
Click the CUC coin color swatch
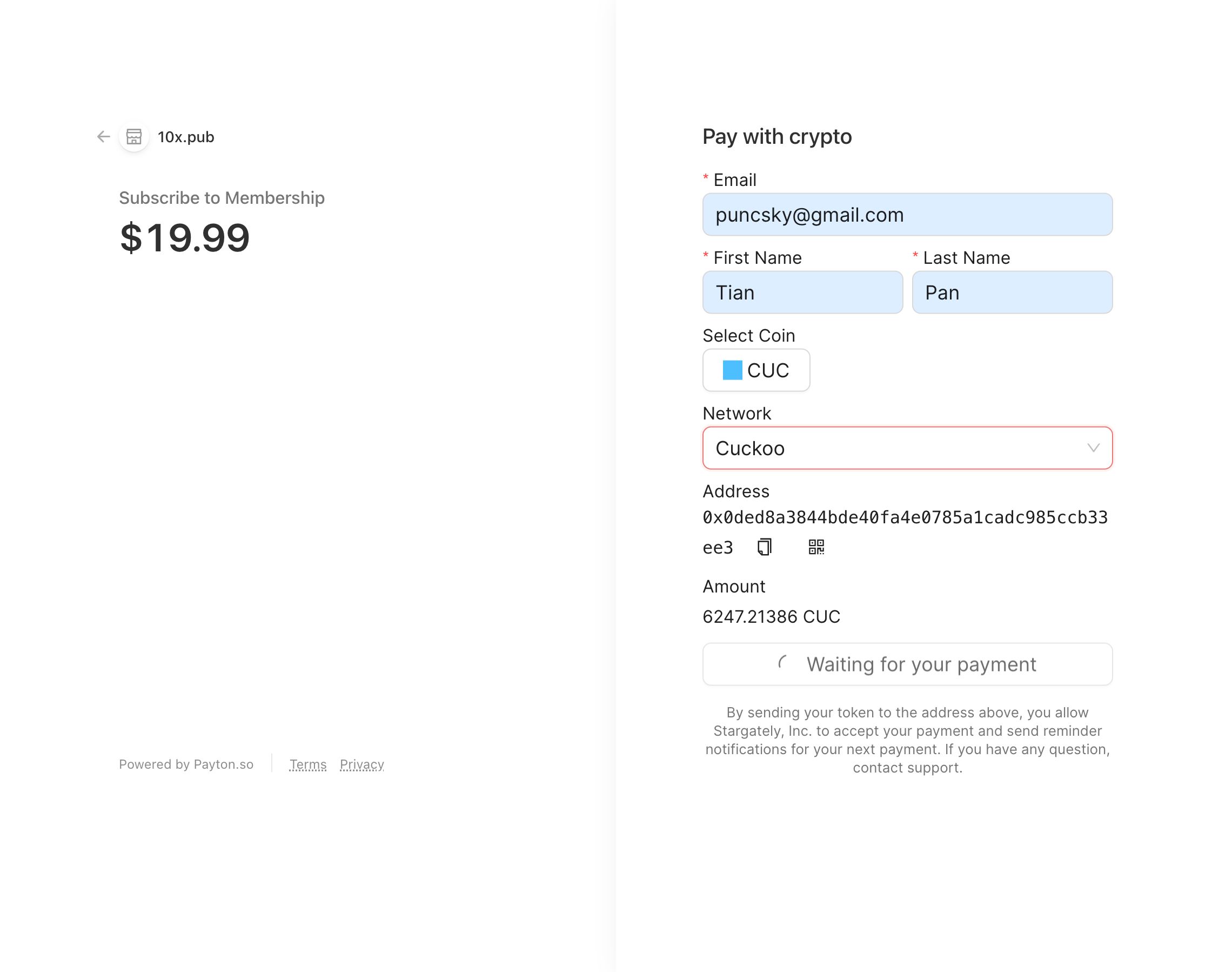(731, 370)
